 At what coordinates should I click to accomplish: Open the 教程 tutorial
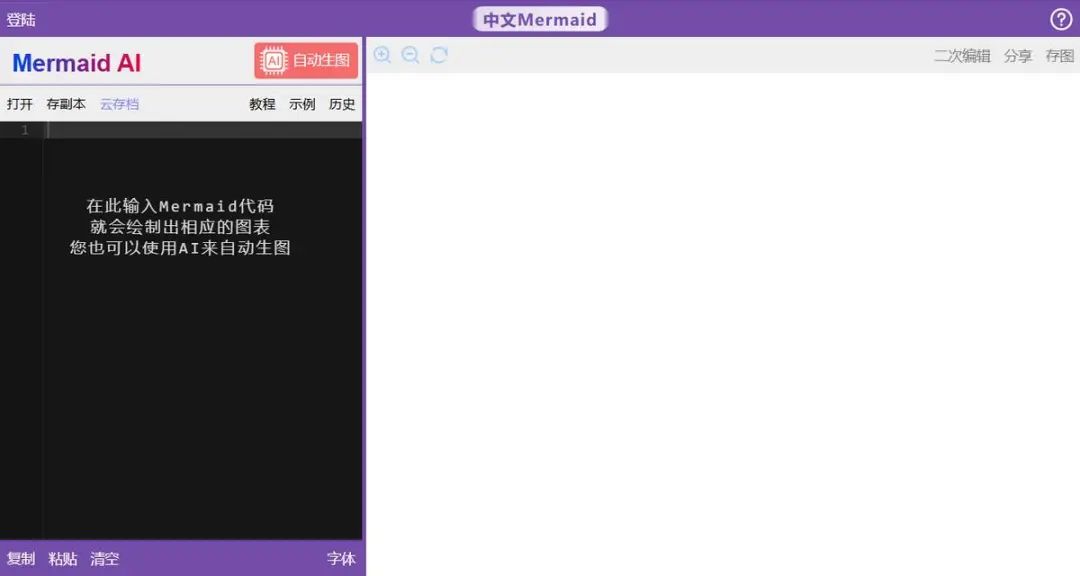point(262,104)
